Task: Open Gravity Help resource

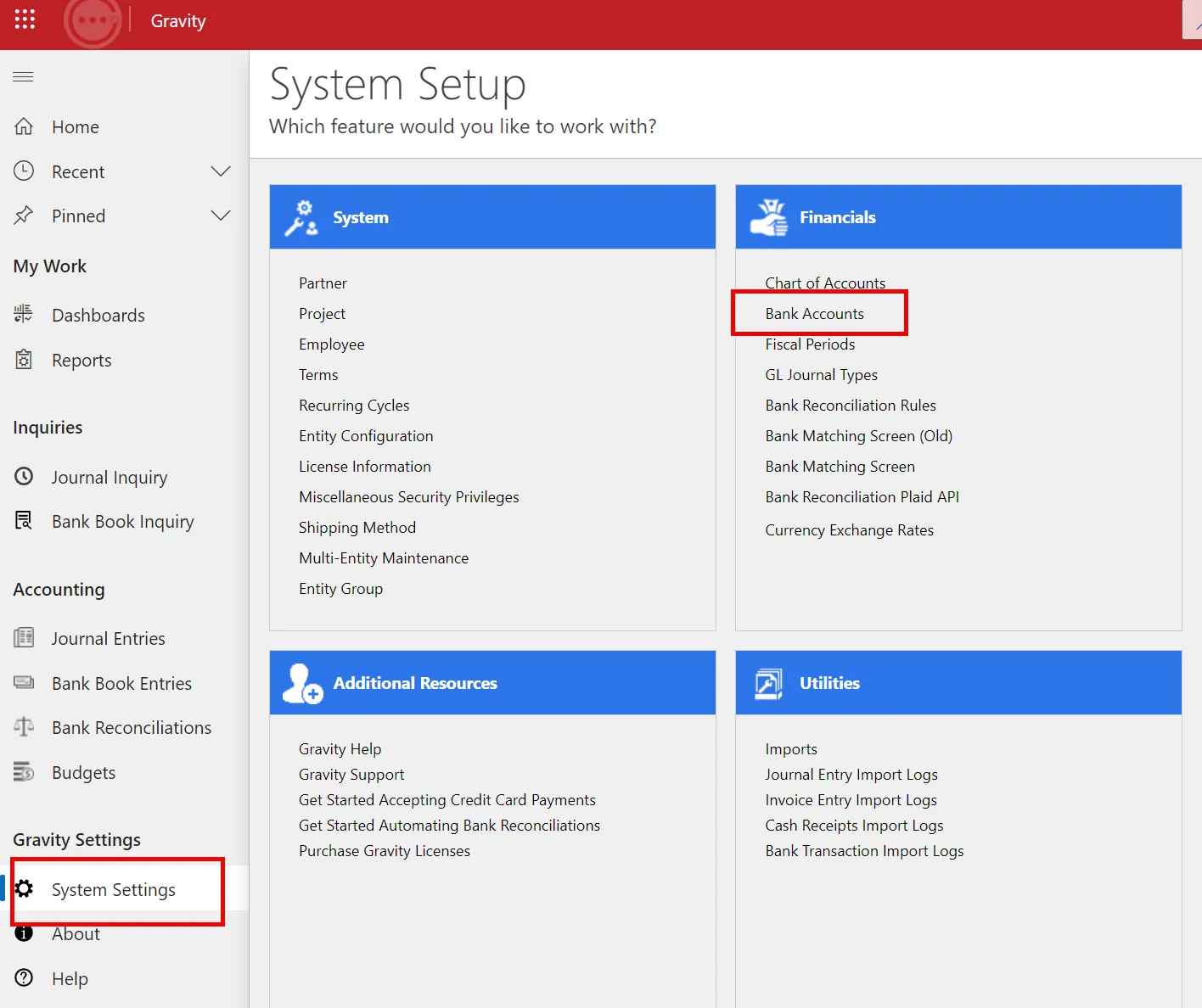Action: coord(340,749)
